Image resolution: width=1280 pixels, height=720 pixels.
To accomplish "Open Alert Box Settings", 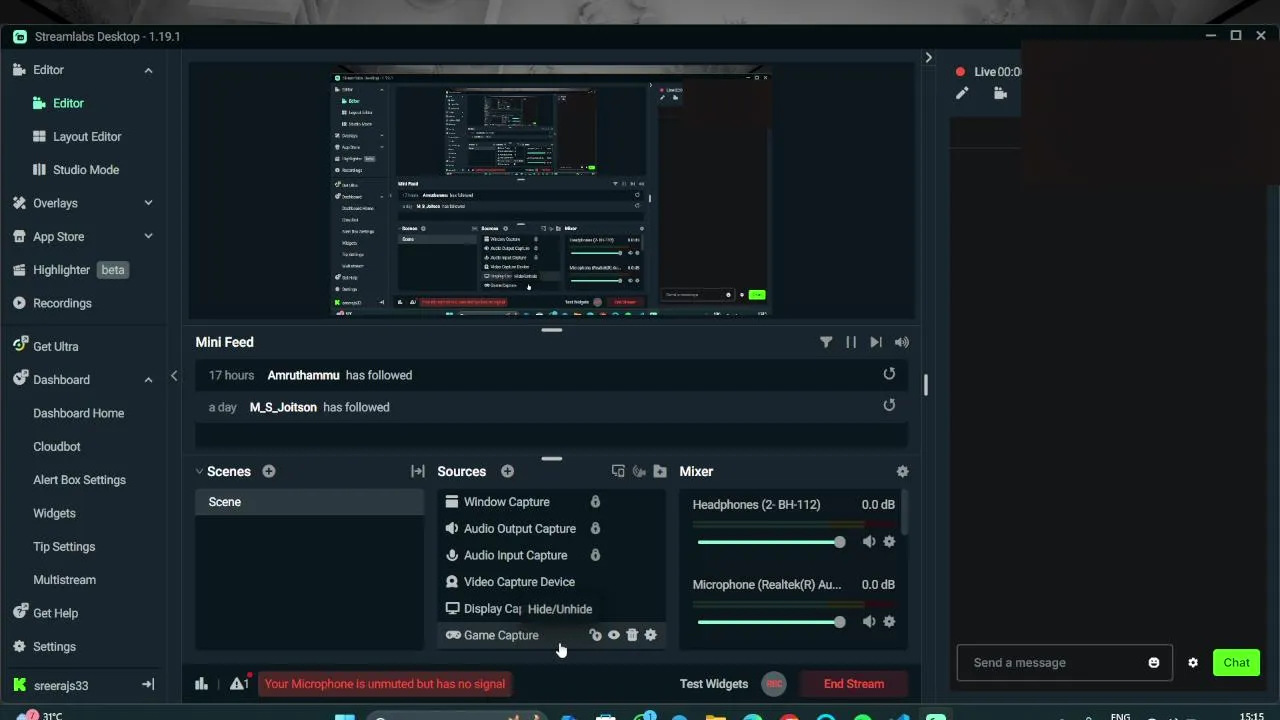I will [79, 480].
